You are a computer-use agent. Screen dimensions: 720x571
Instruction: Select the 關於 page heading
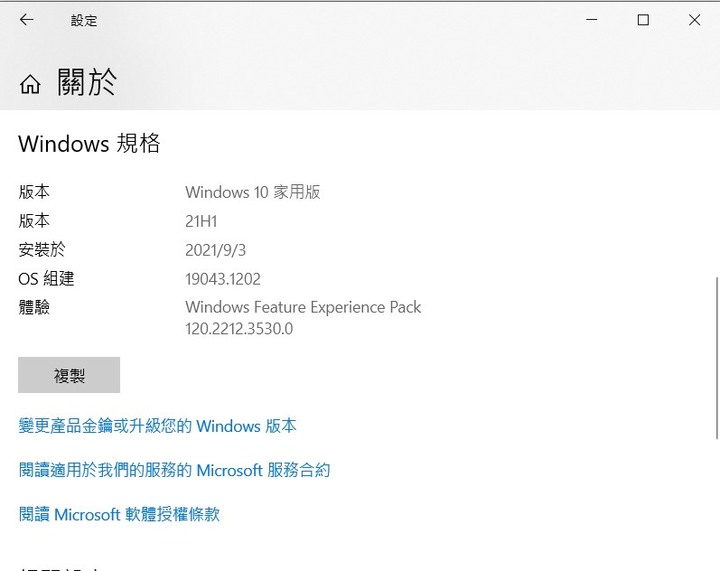87,83
